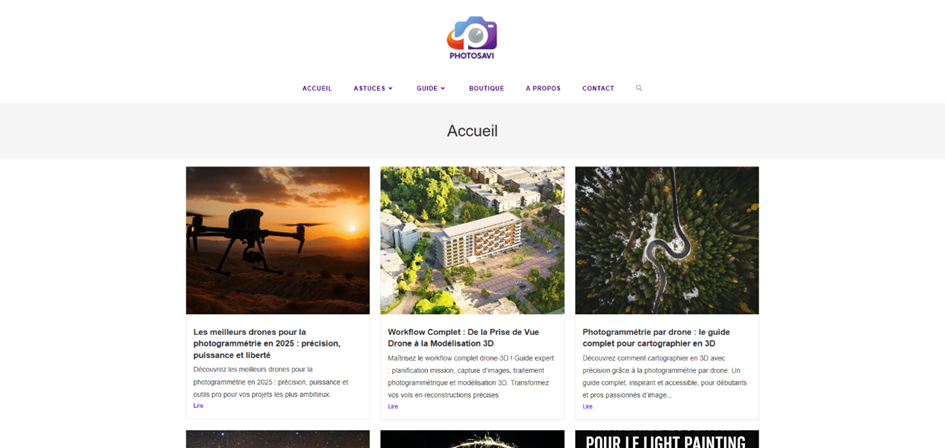Image resolution: width=945 pixels, height=448 pixels.
Task: Expand the Guide dropdown chevron
Action: pyautogui.click(x=443, y=88)
